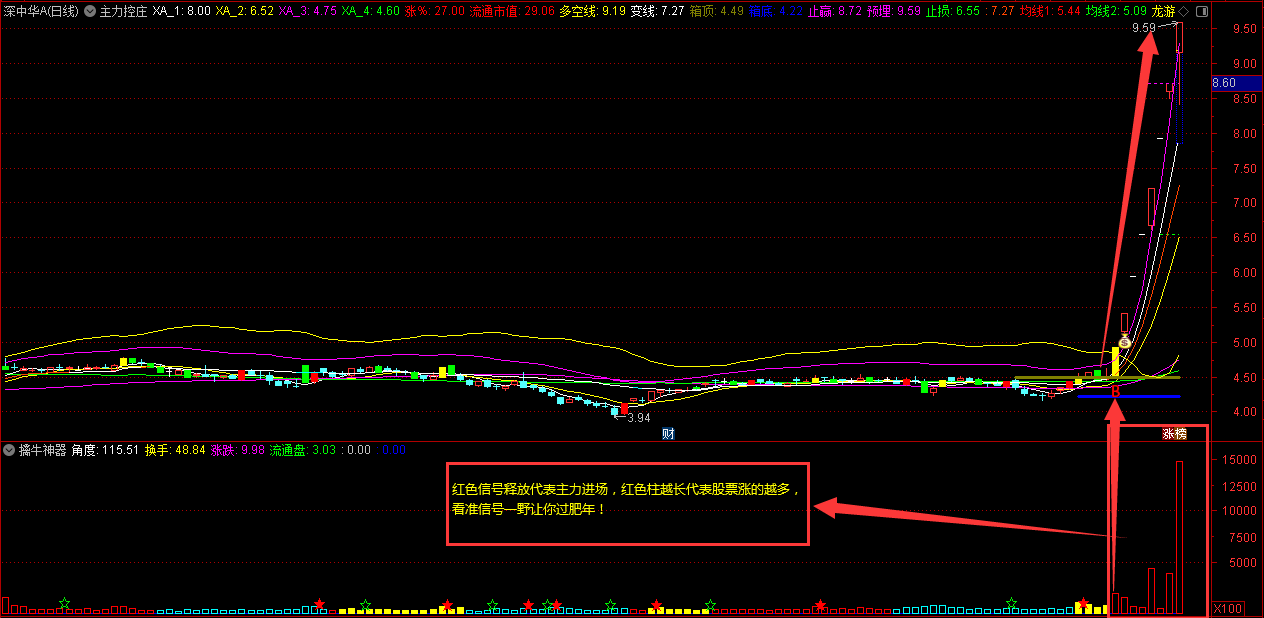1264x618 pixels.
Task: Click the money bag icon on the candlestick
Action: pyautogui.click(x=1124, y=341)
